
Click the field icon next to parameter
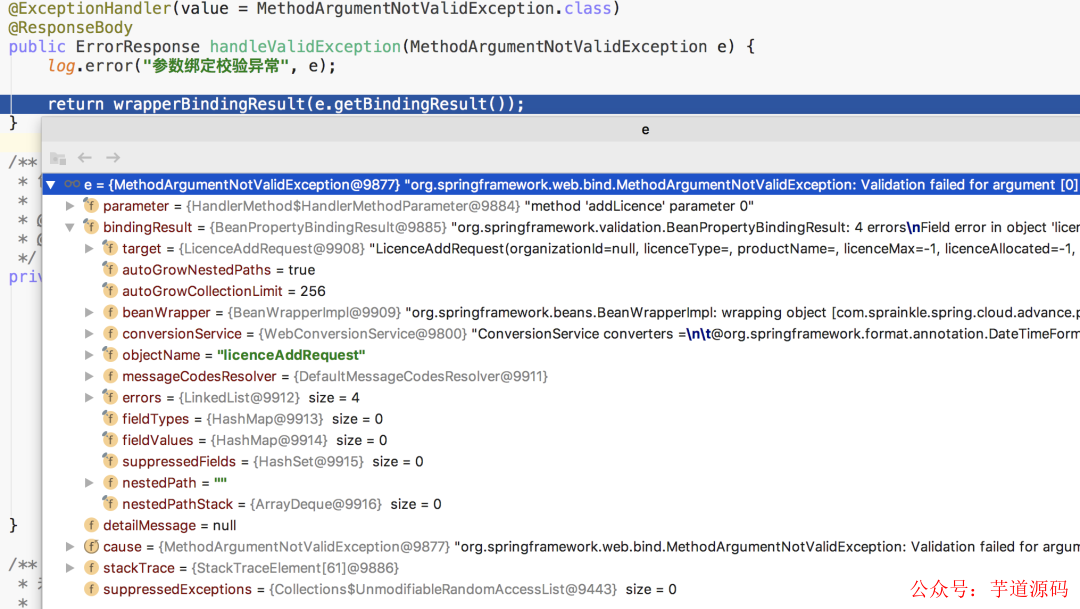click(91, 205)
